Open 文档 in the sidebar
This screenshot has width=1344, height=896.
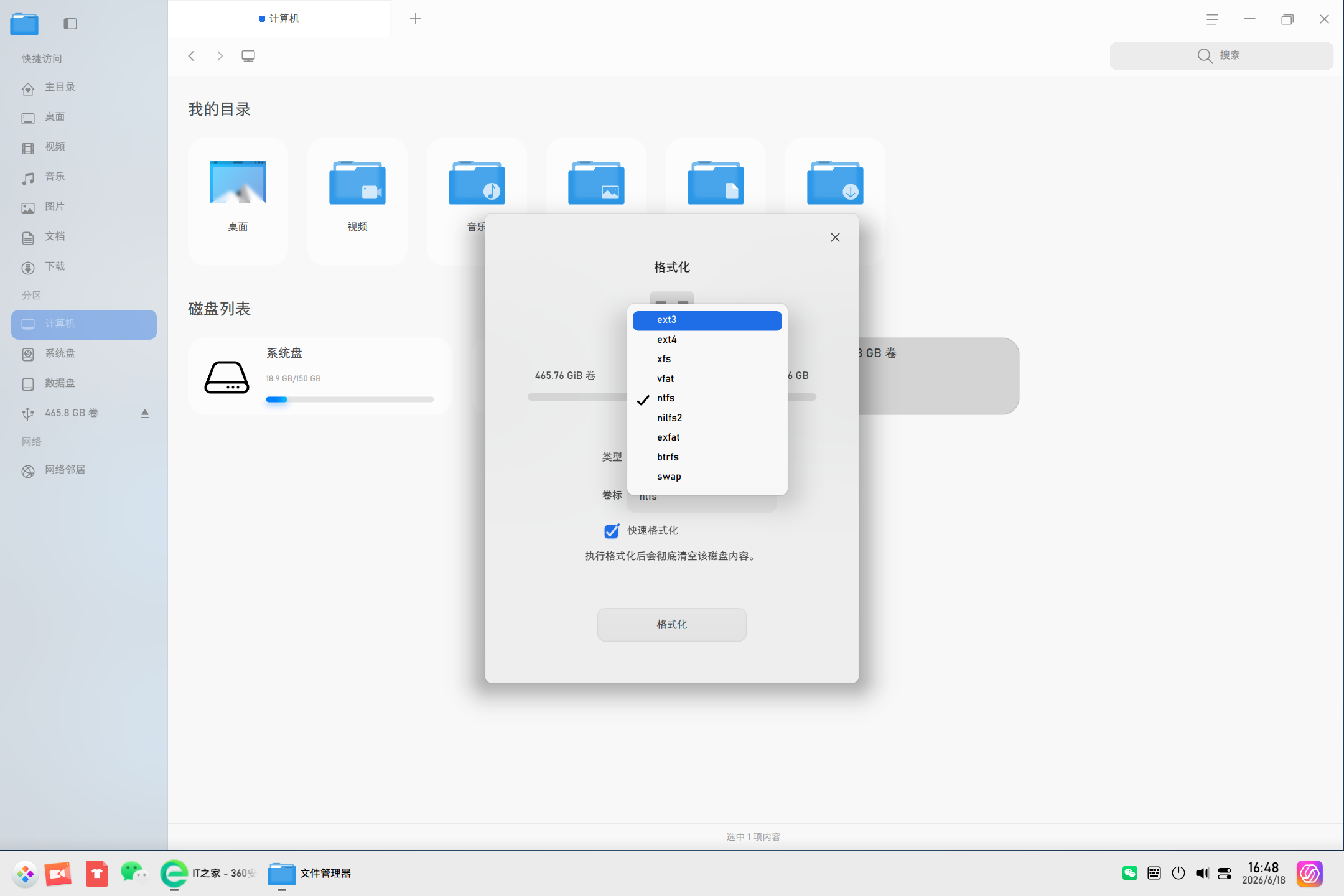click(x=84, y=237)
